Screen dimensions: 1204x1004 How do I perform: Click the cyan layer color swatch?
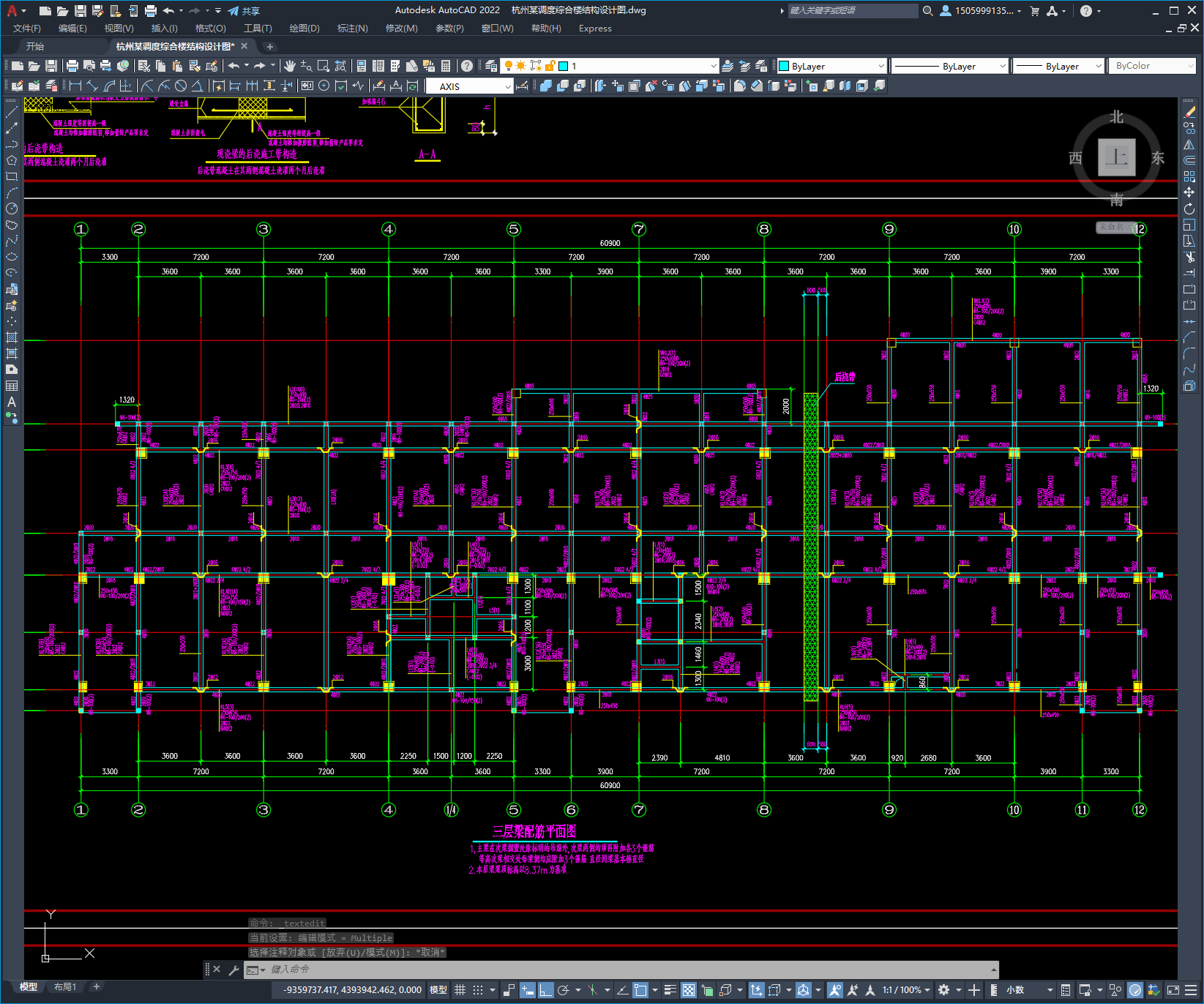pos(563,66)
